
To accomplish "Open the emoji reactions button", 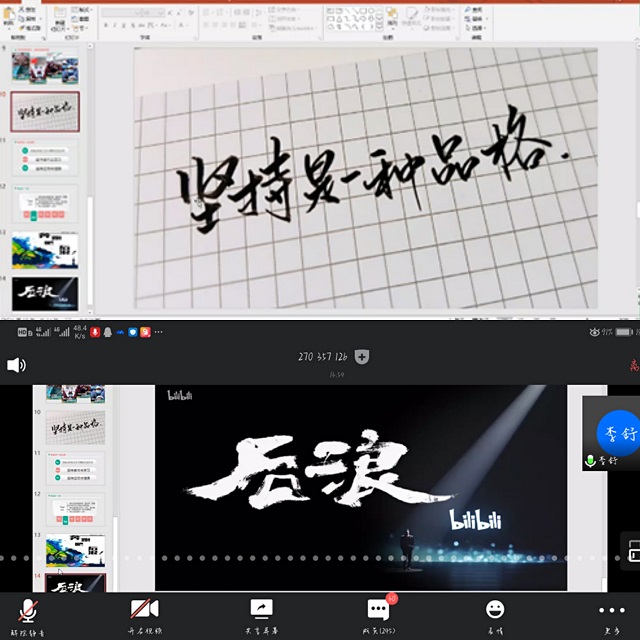I will click(x=495, y=609).
